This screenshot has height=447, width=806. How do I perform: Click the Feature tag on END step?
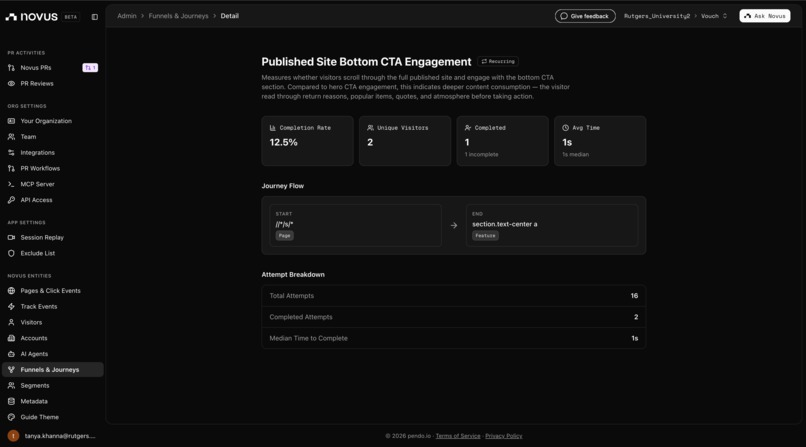click(x=485, y=236)
